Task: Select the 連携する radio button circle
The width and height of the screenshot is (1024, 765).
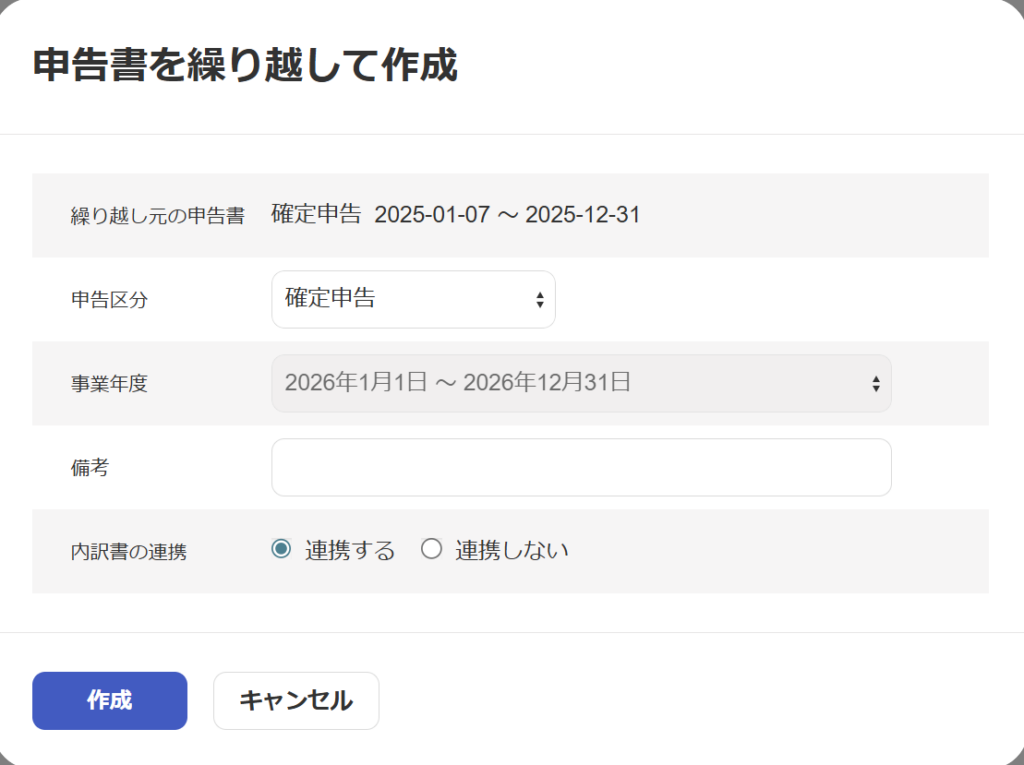Action: [281, 549]
